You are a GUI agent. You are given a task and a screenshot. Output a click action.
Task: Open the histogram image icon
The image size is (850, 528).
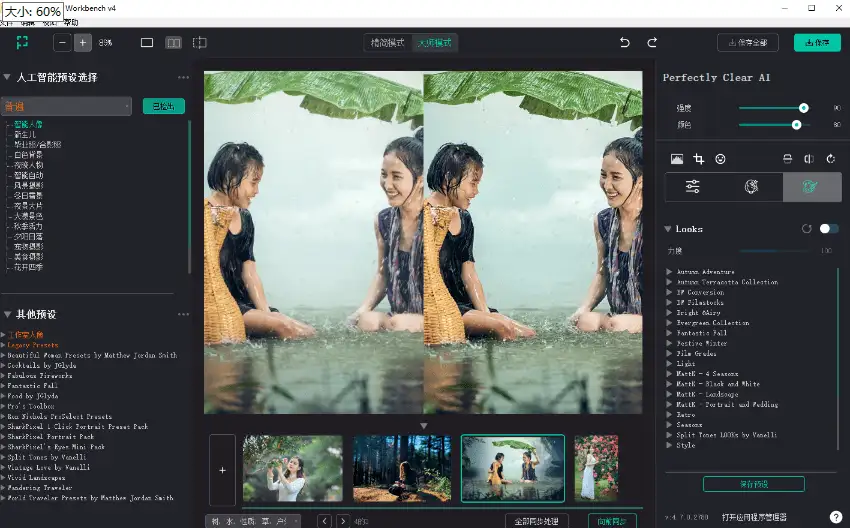click(x=677, y=158)
